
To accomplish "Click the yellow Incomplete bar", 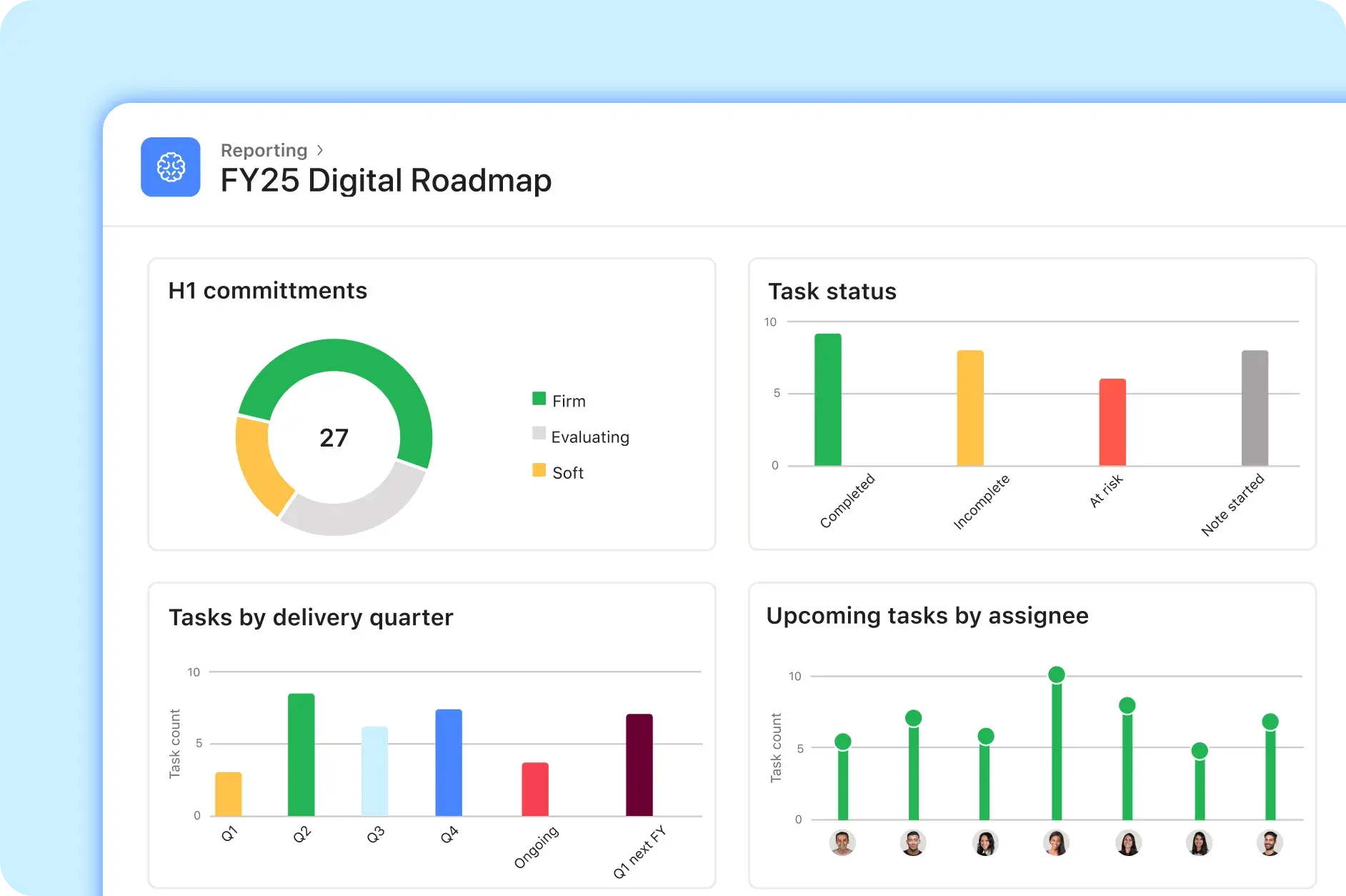I will 970,408.
